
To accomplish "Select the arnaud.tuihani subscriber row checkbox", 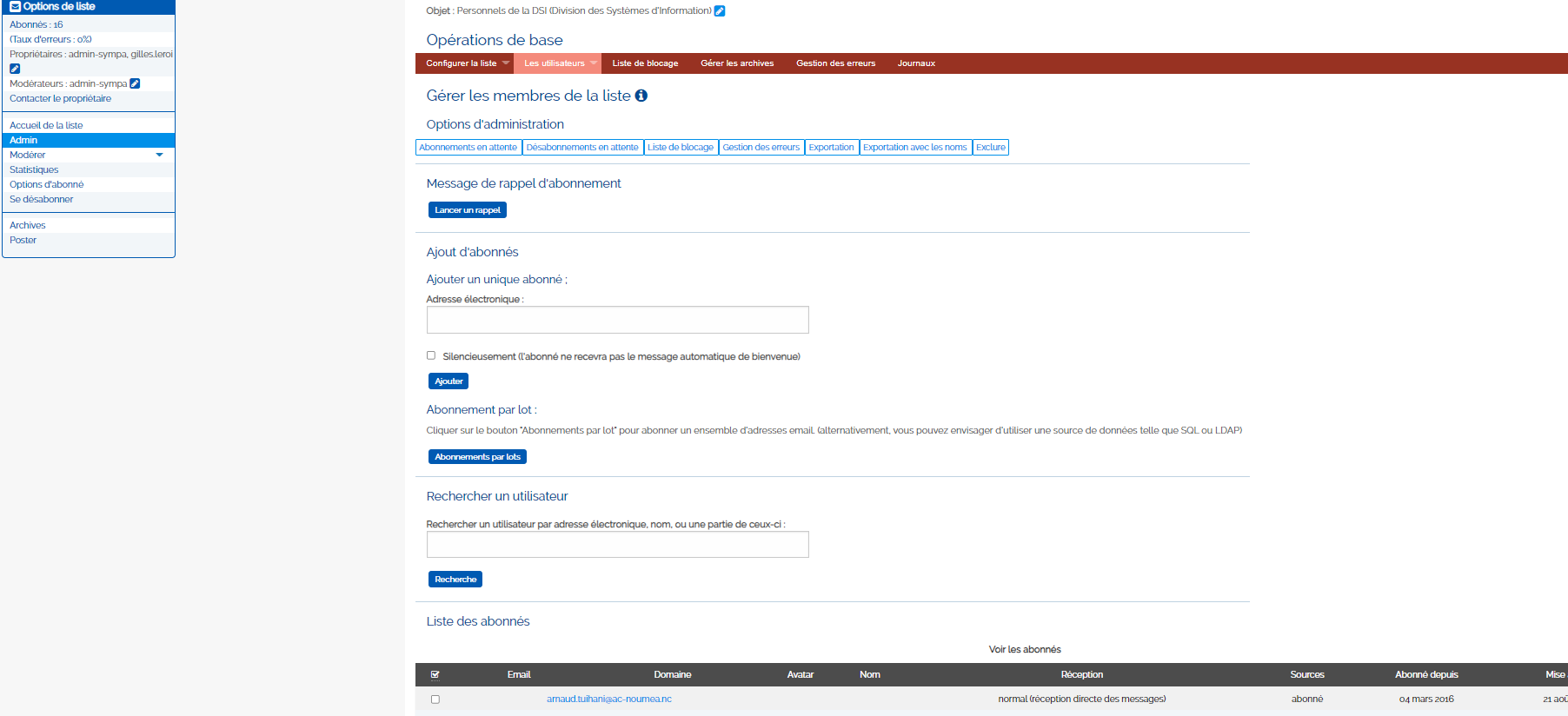I will [435, 699].
